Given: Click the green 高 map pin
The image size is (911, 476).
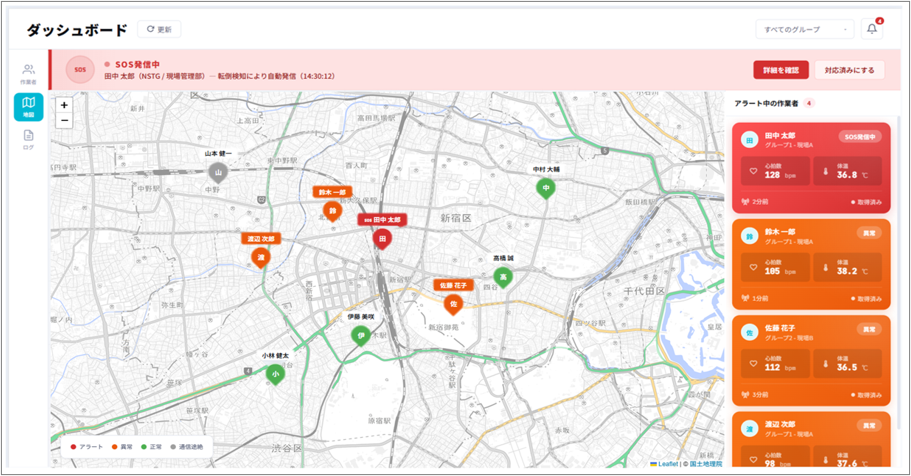Looking at the screenshot, I should tap(503, 277).
